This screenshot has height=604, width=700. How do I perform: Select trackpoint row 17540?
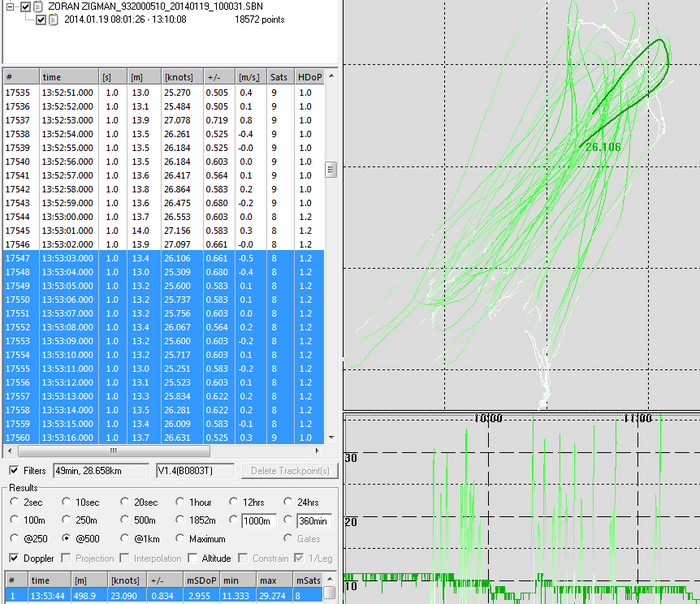point(163,162)
